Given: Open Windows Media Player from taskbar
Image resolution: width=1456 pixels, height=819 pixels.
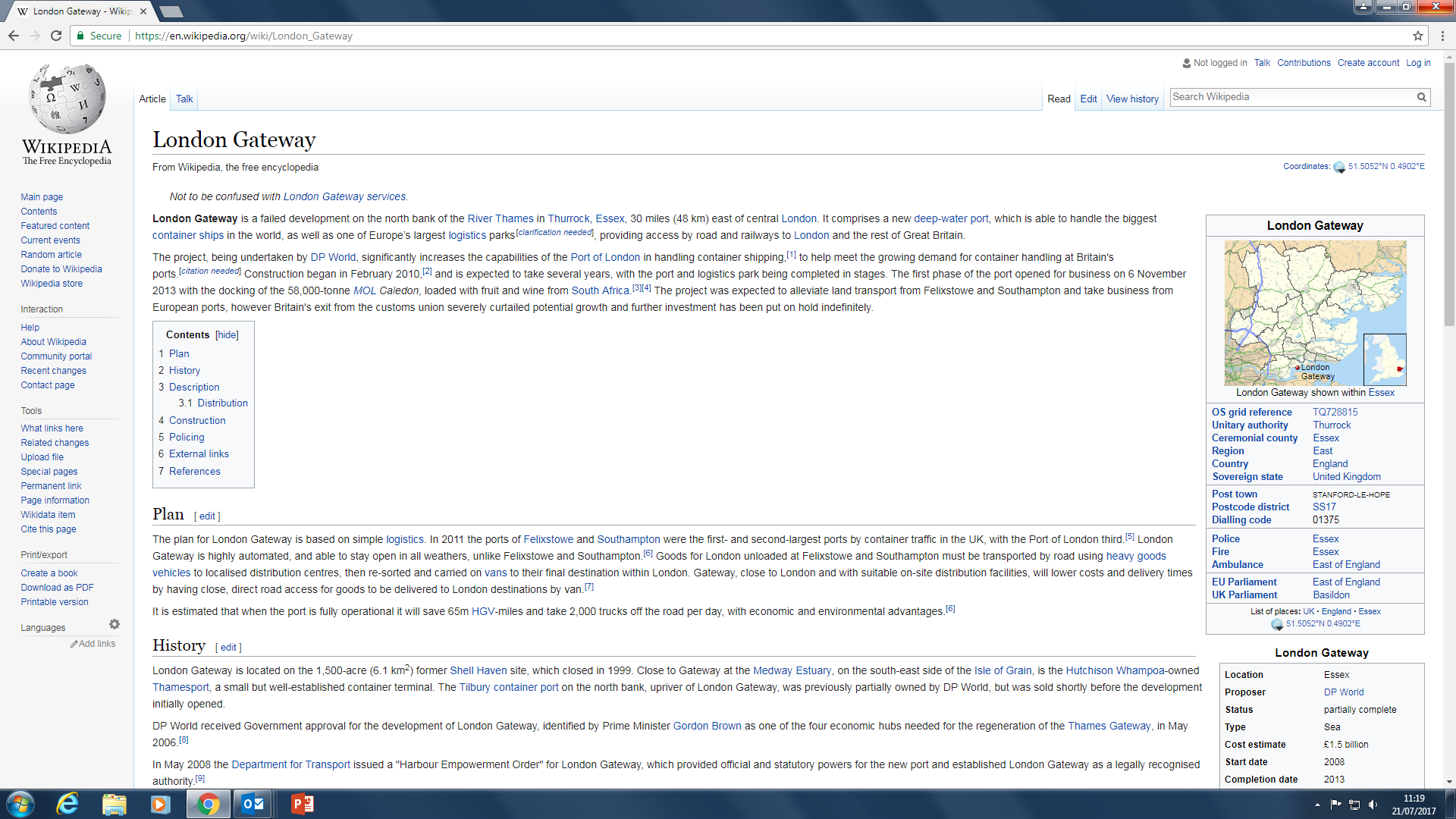Looking at the screenshot, I should [x=161, y=804].
